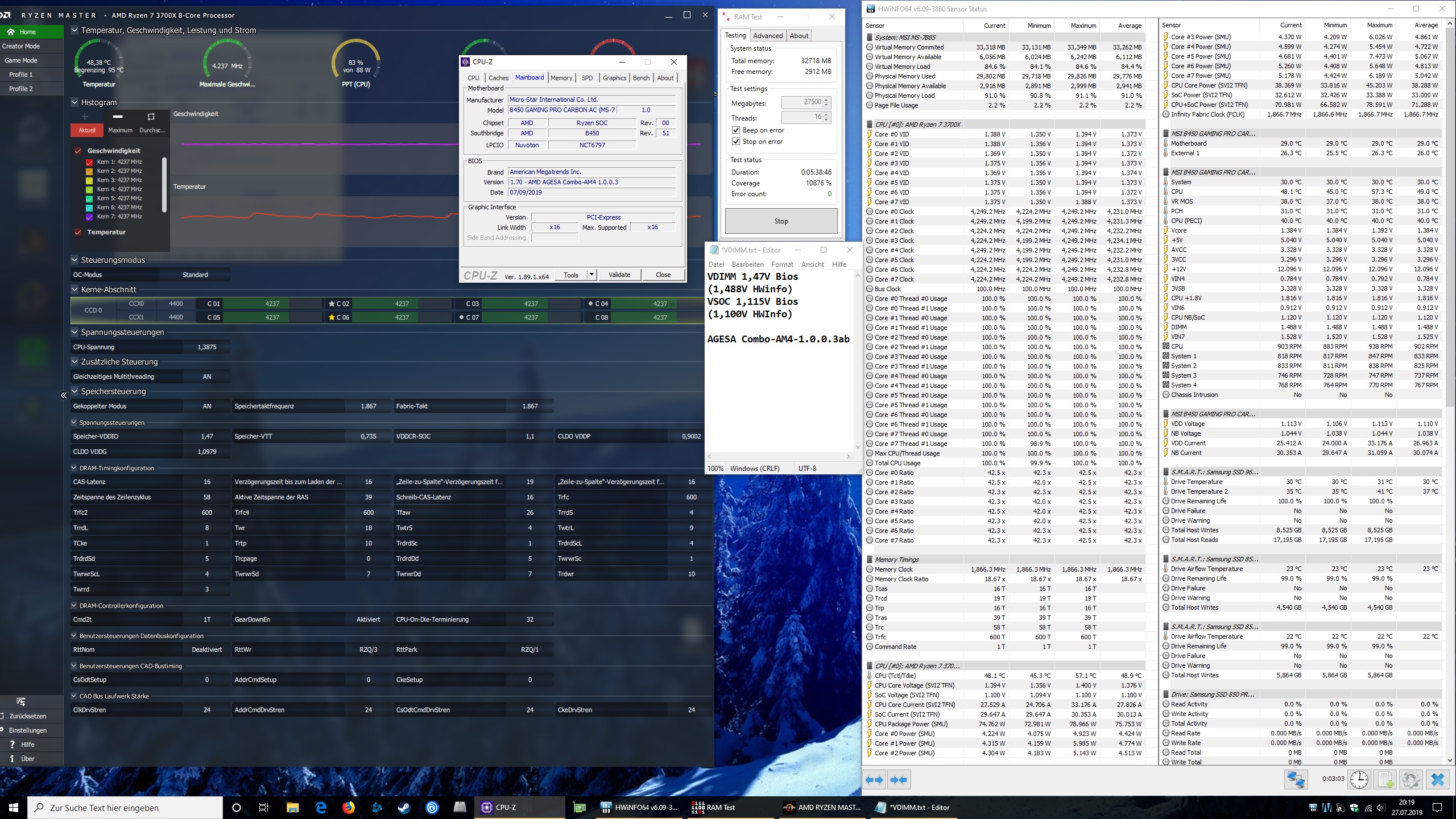
Task: Click HWiNFO expand columns left-right arrows icon
Action: coord(874,780)
